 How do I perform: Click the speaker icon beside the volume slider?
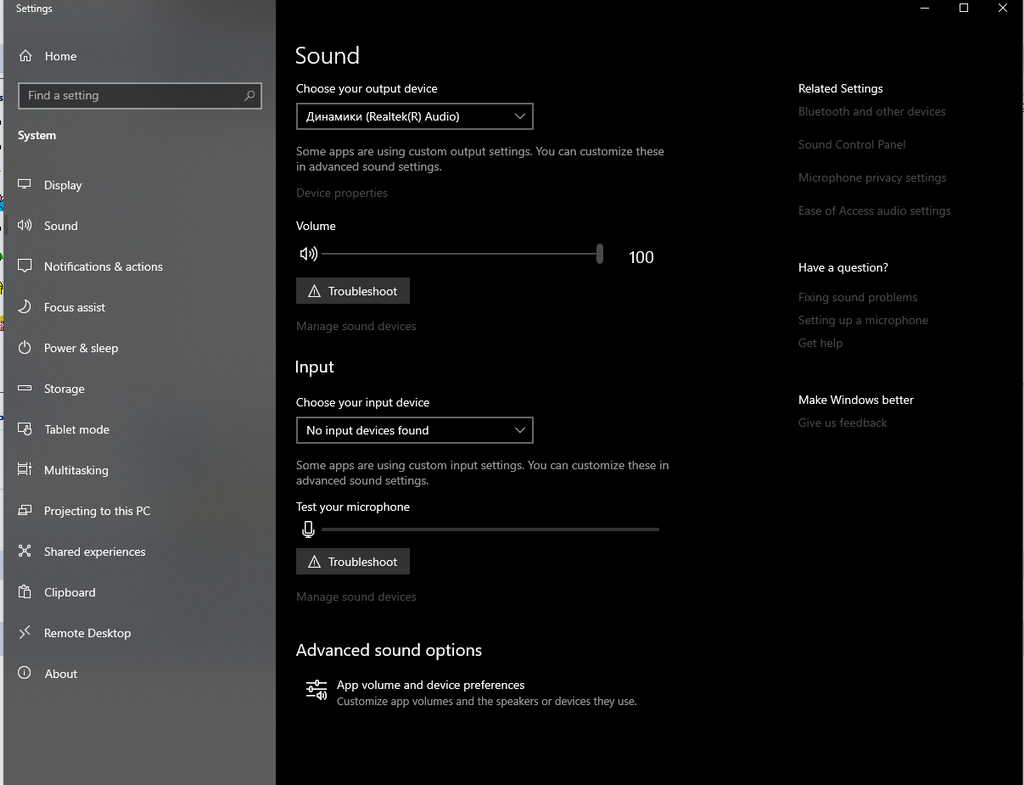pos(308,254)
